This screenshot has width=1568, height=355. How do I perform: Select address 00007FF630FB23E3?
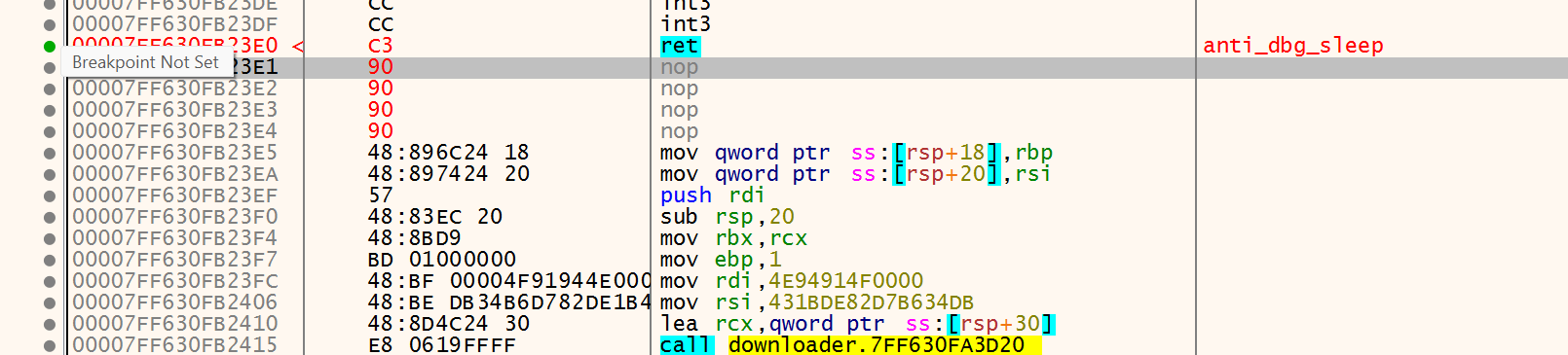pyautogui.click(x=175, y=110)
